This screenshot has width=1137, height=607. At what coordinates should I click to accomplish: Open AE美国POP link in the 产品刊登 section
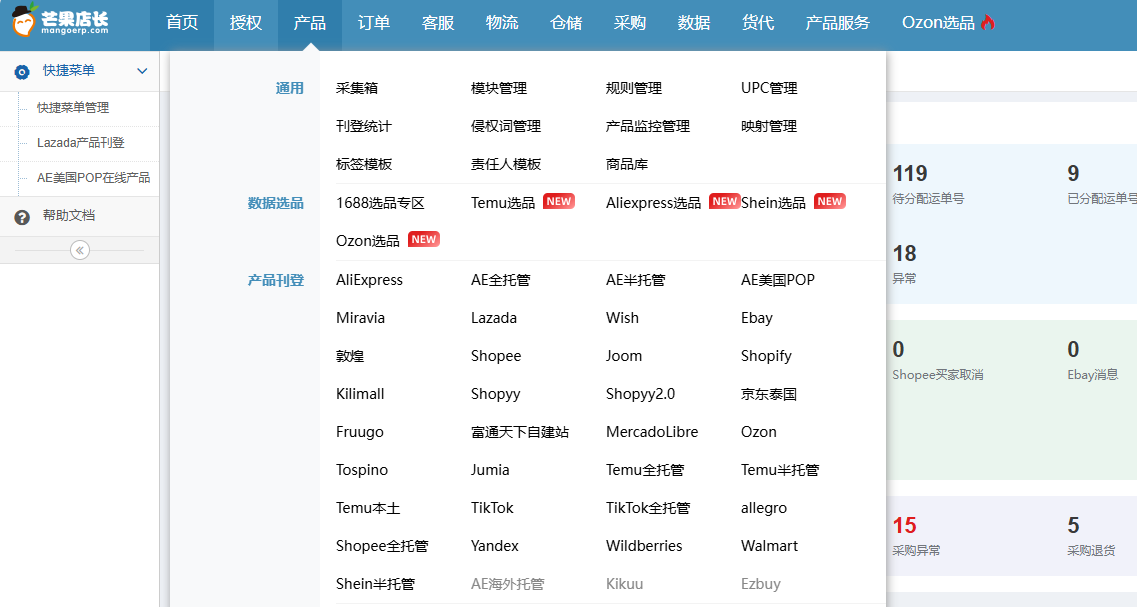coord(777,280)
